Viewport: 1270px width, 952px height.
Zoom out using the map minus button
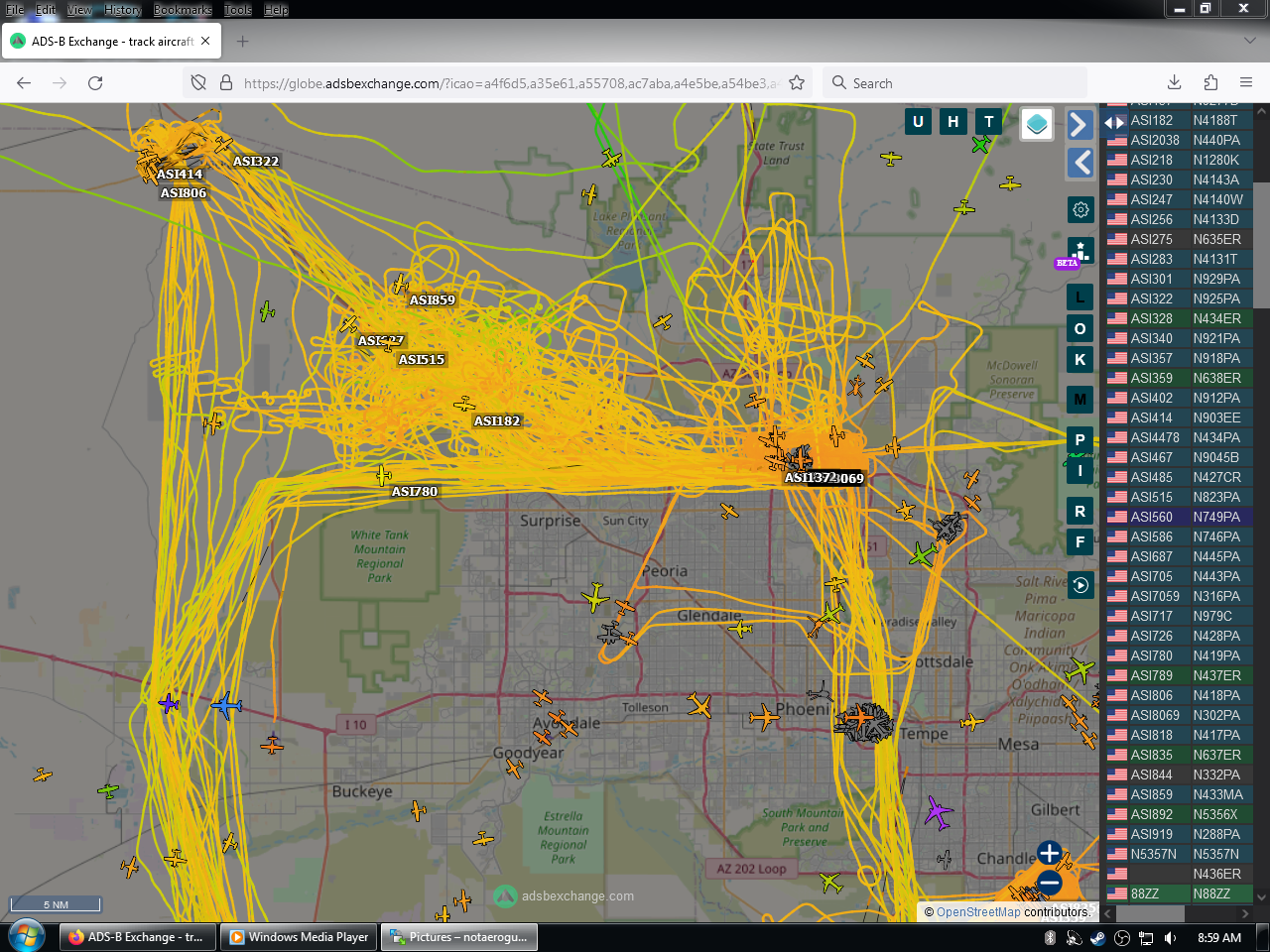click(1049, 883)
